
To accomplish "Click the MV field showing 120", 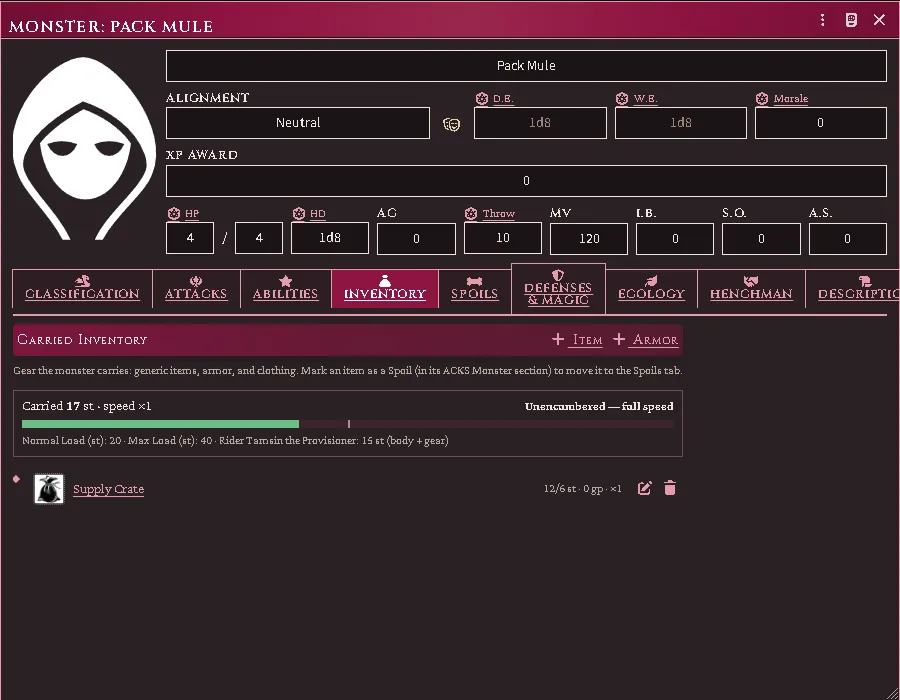I will pyautogui.click(x=589, y=238).
